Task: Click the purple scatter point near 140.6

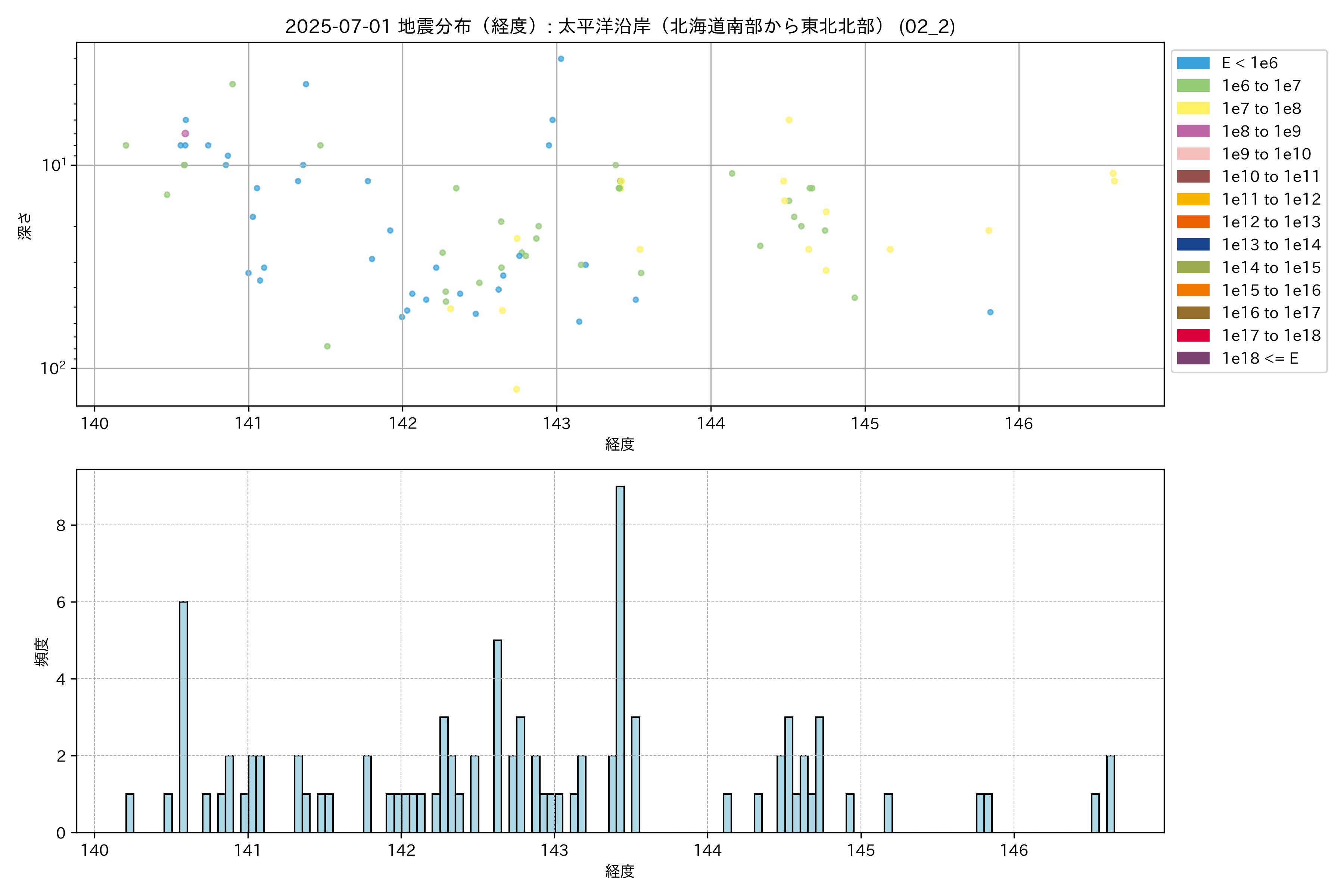Action: pos(185,134)
